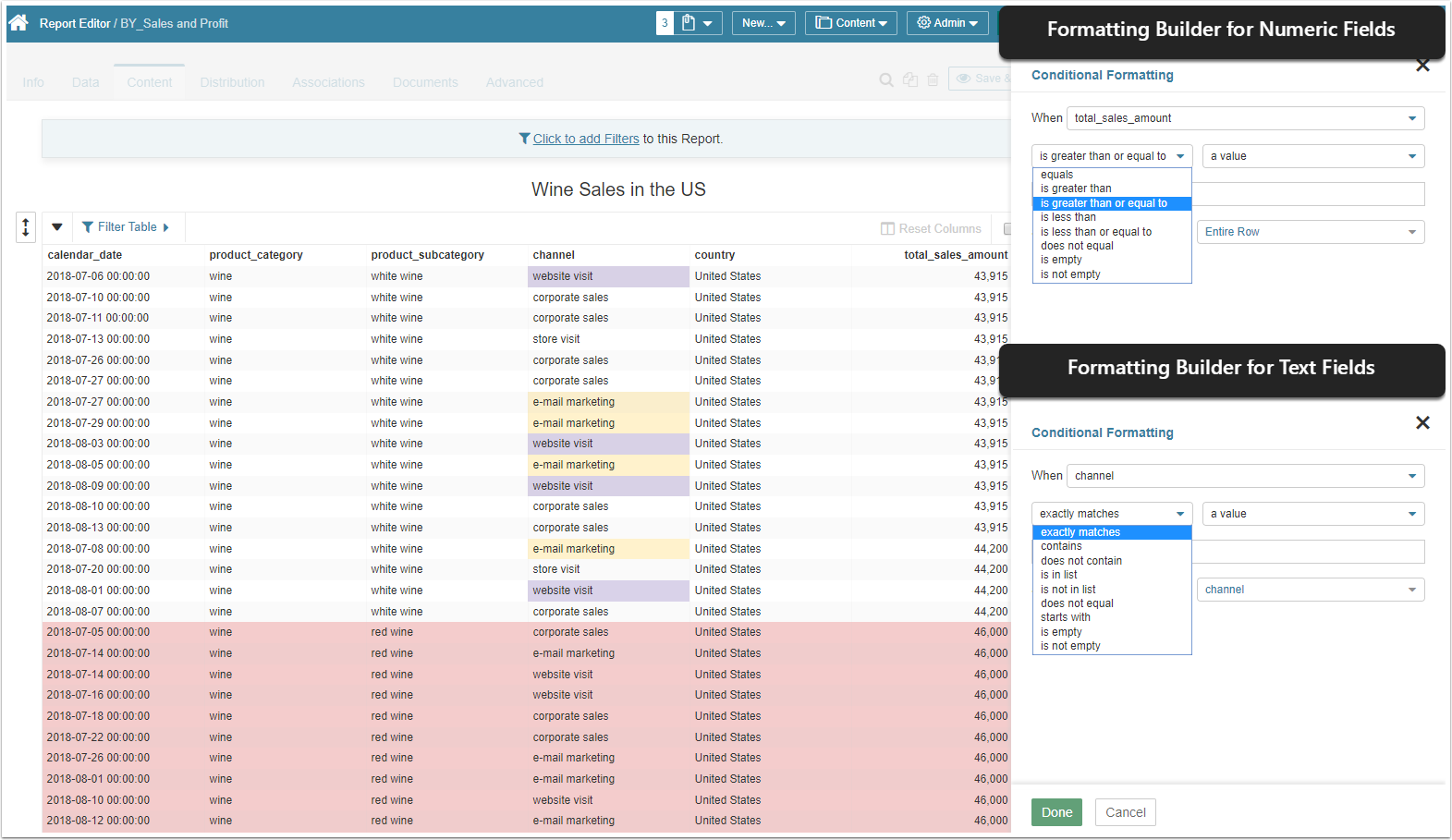Open the Admin menu
Image resolution: width=1452 pixels, height=840 pixels.
947,23
